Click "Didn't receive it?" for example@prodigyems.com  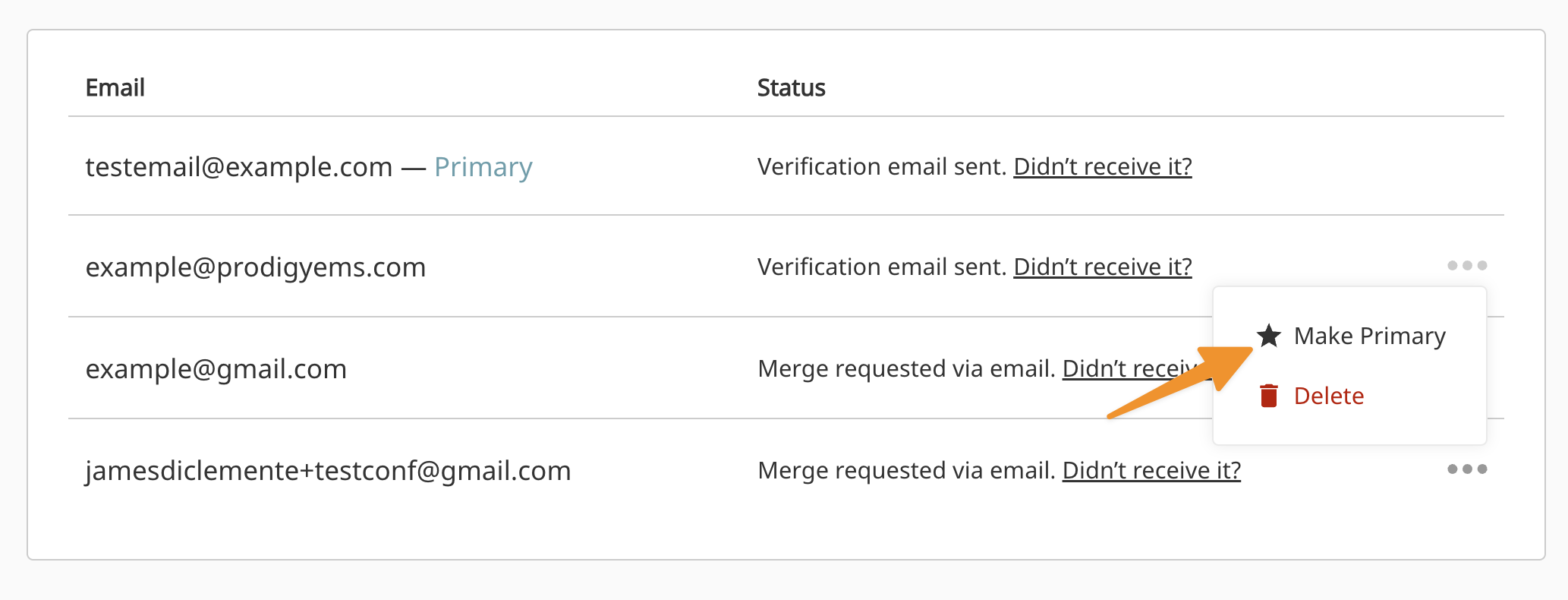(x=1102, y=267)
